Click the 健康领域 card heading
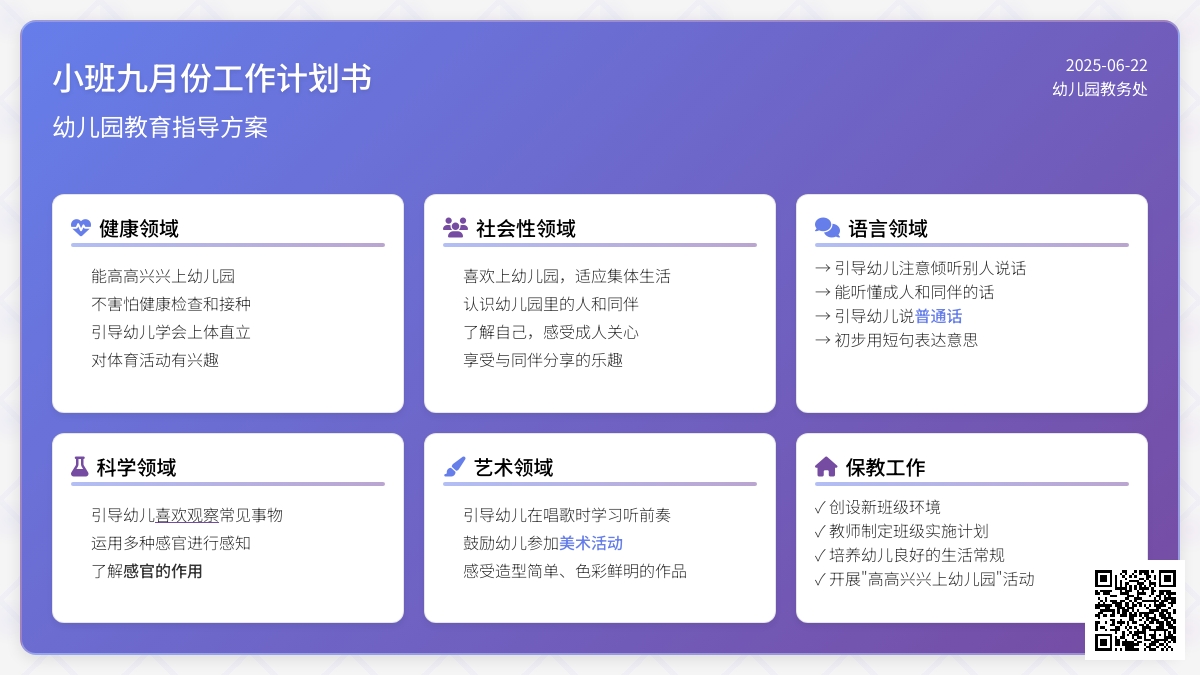 coord(139,228)
